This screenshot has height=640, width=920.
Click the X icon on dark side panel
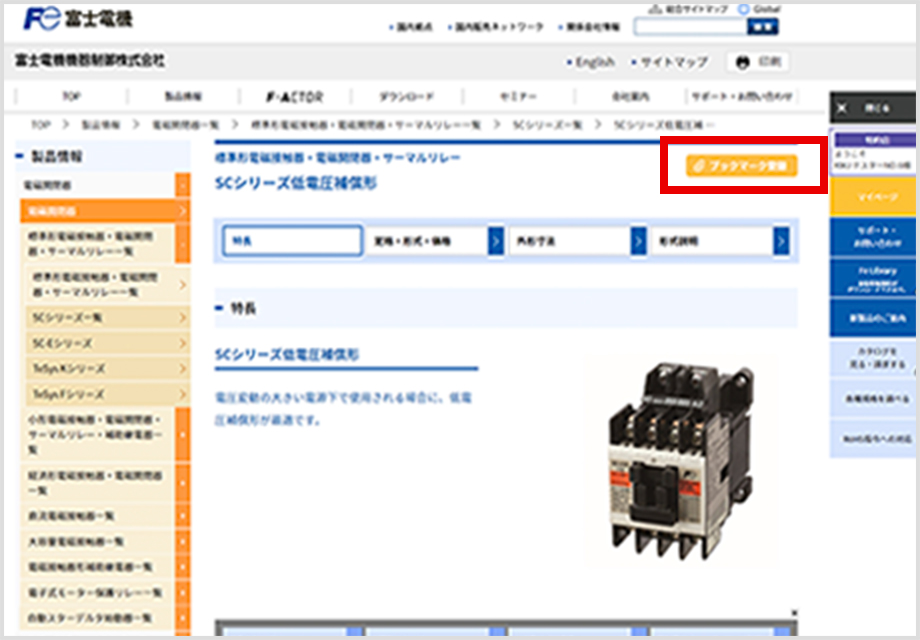pyautogui.click(x=843, y=108)
